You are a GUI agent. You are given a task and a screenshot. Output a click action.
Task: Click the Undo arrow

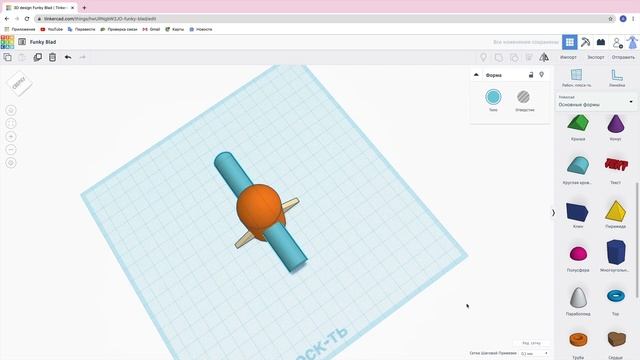click(x=68, y=57)
